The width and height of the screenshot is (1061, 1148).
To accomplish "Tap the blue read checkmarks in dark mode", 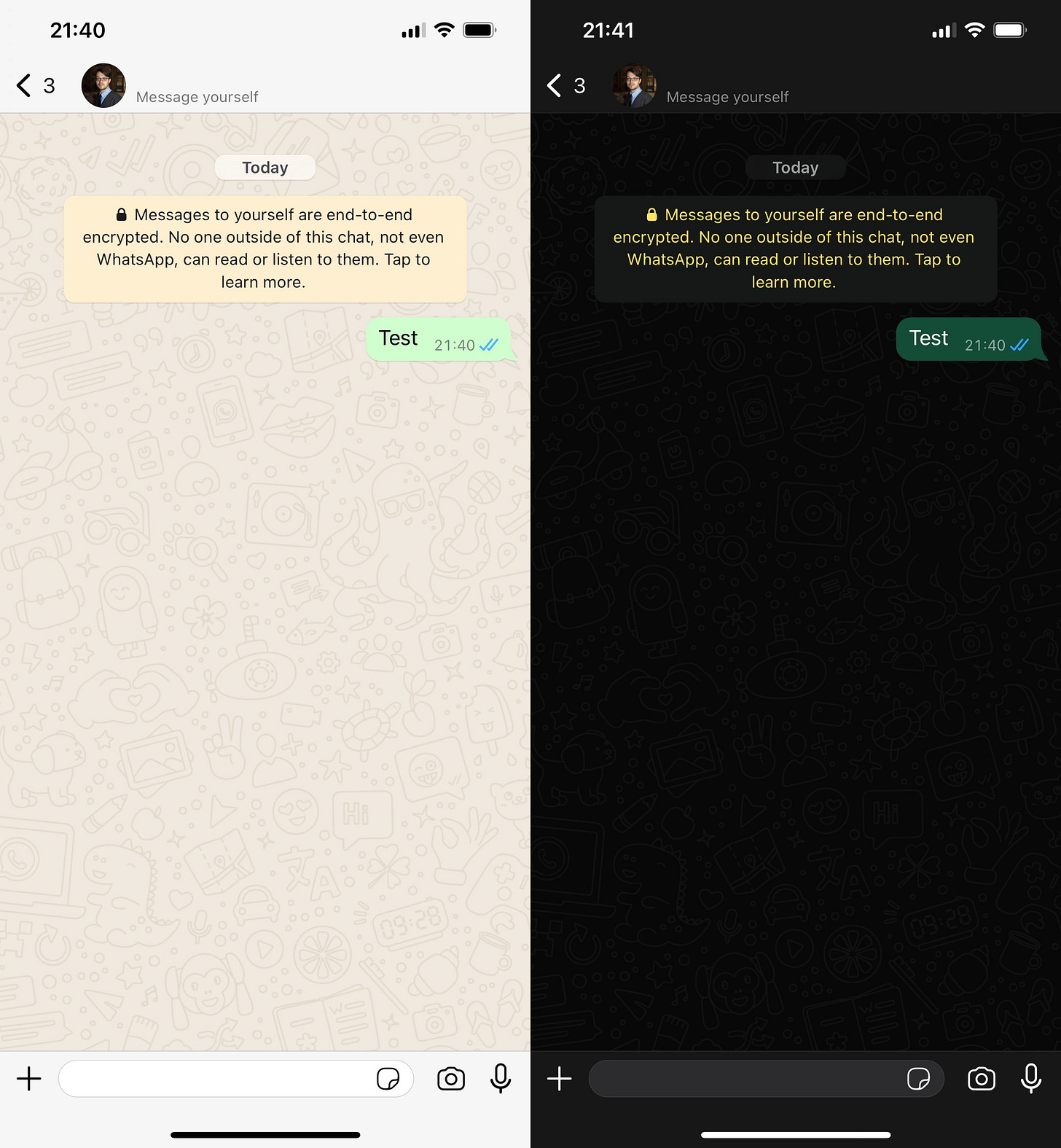I will pos(1019,345).
